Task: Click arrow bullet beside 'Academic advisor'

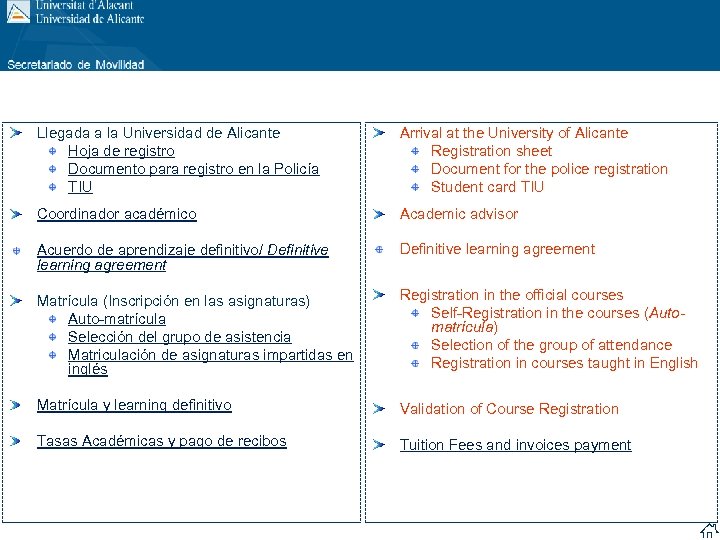Action: [379, 214]
